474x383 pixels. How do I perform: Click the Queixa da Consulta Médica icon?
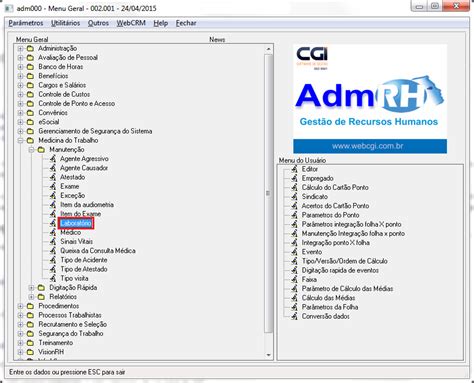pyautogui.click(x=53, y=251)
